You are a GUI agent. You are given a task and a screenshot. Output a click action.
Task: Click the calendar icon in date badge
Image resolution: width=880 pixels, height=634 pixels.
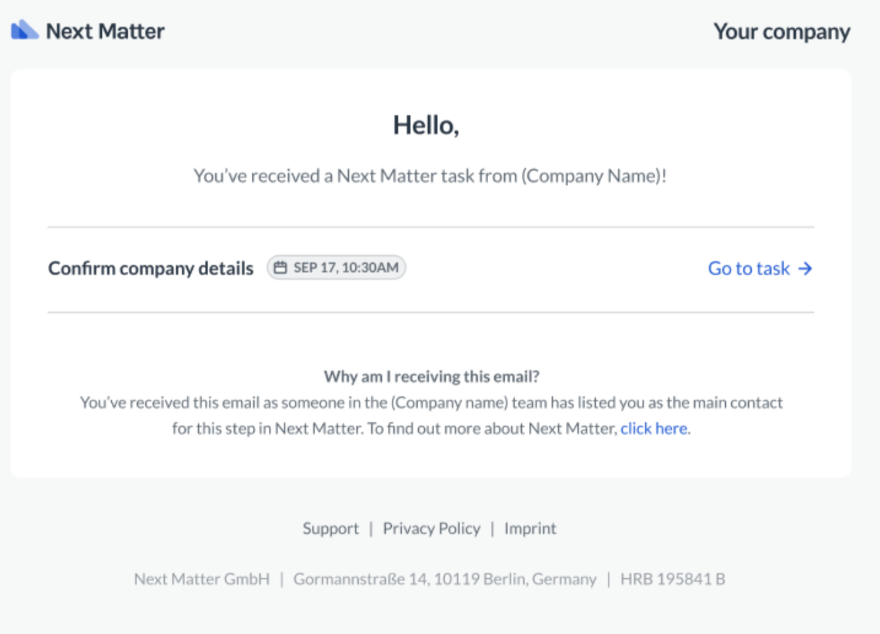pos(280,268)
